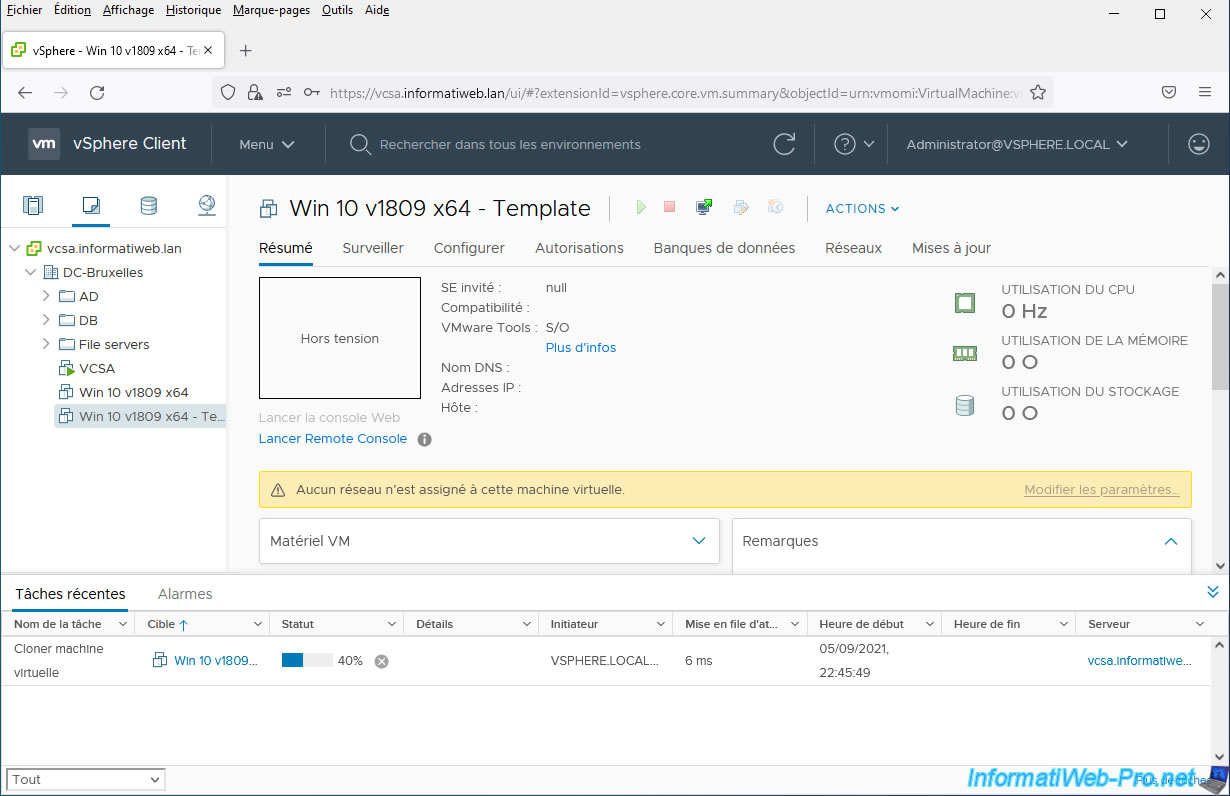The height and width of the screenshot is (796, 1230).
Task: Open the Administrator@VSPHERE.LOCAL user menu
Action: pyautogui.click(x=1017, y=144)
